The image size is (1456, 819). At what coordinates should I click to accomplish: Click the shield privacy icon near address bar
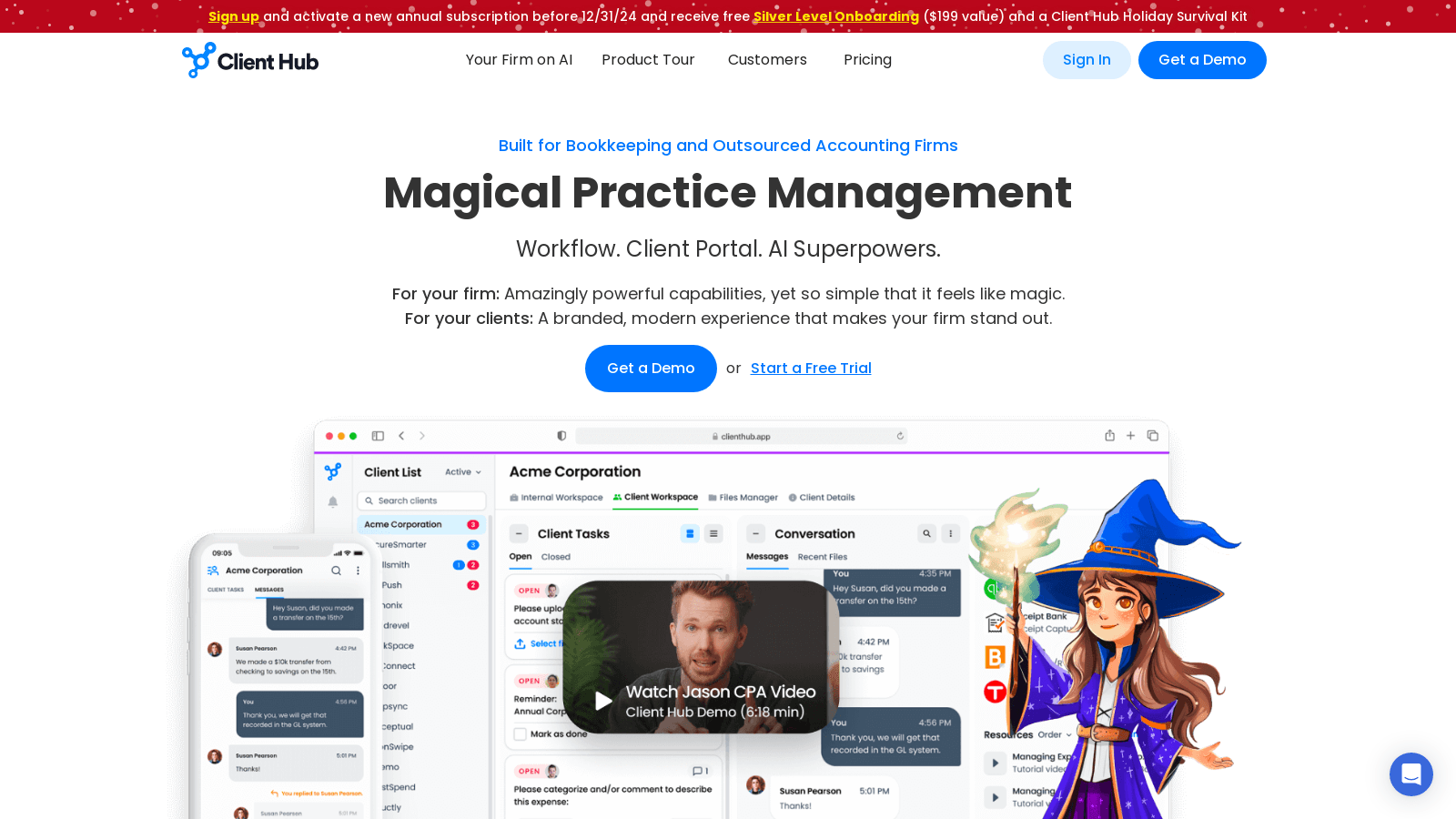561,436
